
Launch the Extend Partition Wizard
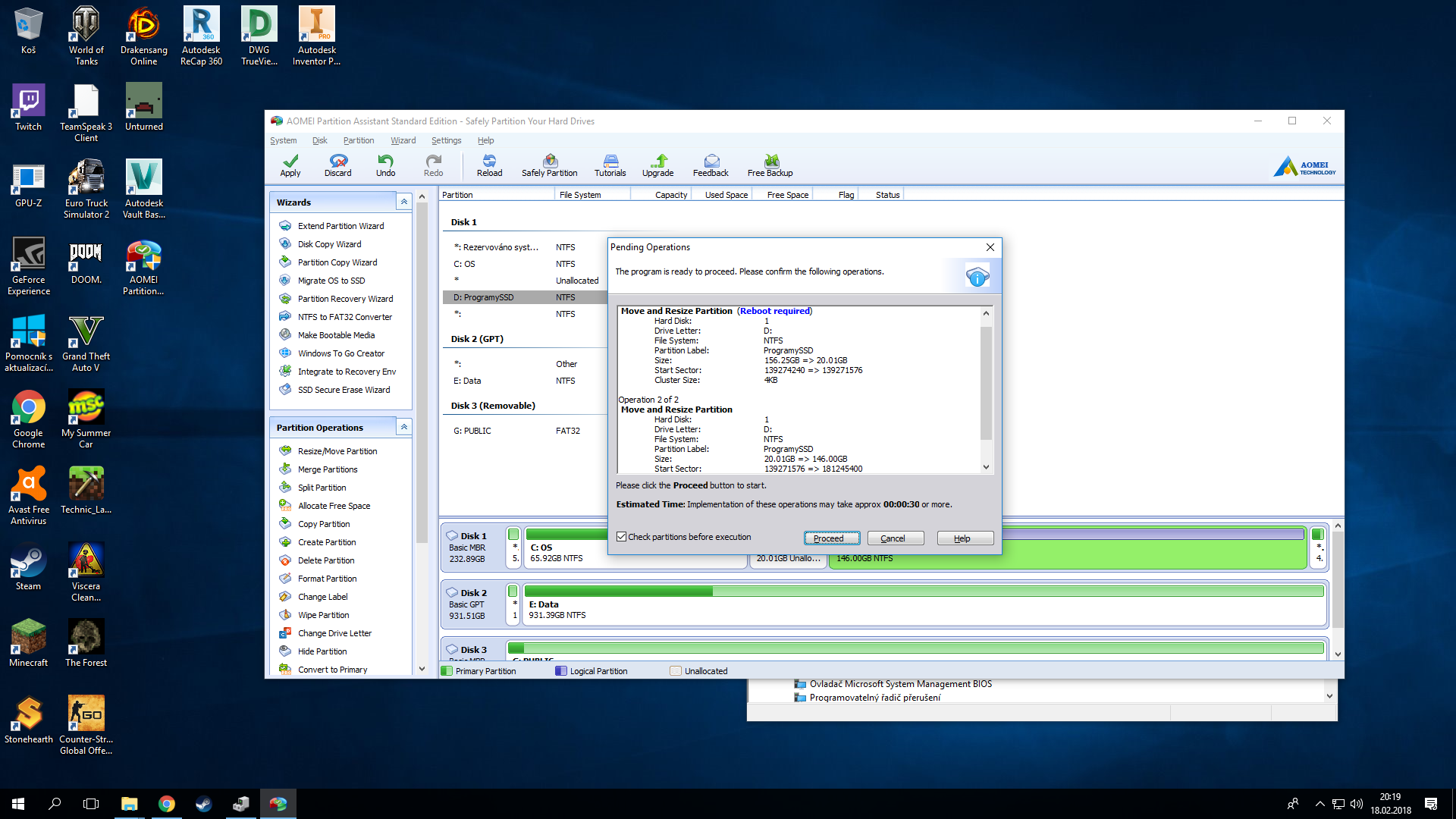[x=340, y=226]
